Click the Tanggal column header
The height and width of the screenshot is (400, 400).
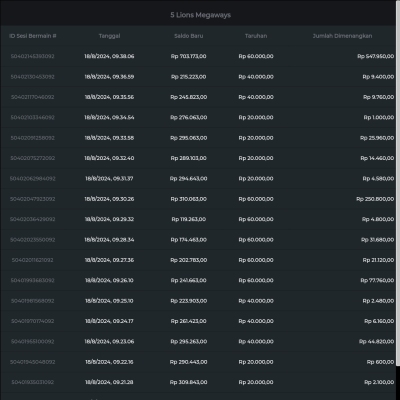[109, 36]
